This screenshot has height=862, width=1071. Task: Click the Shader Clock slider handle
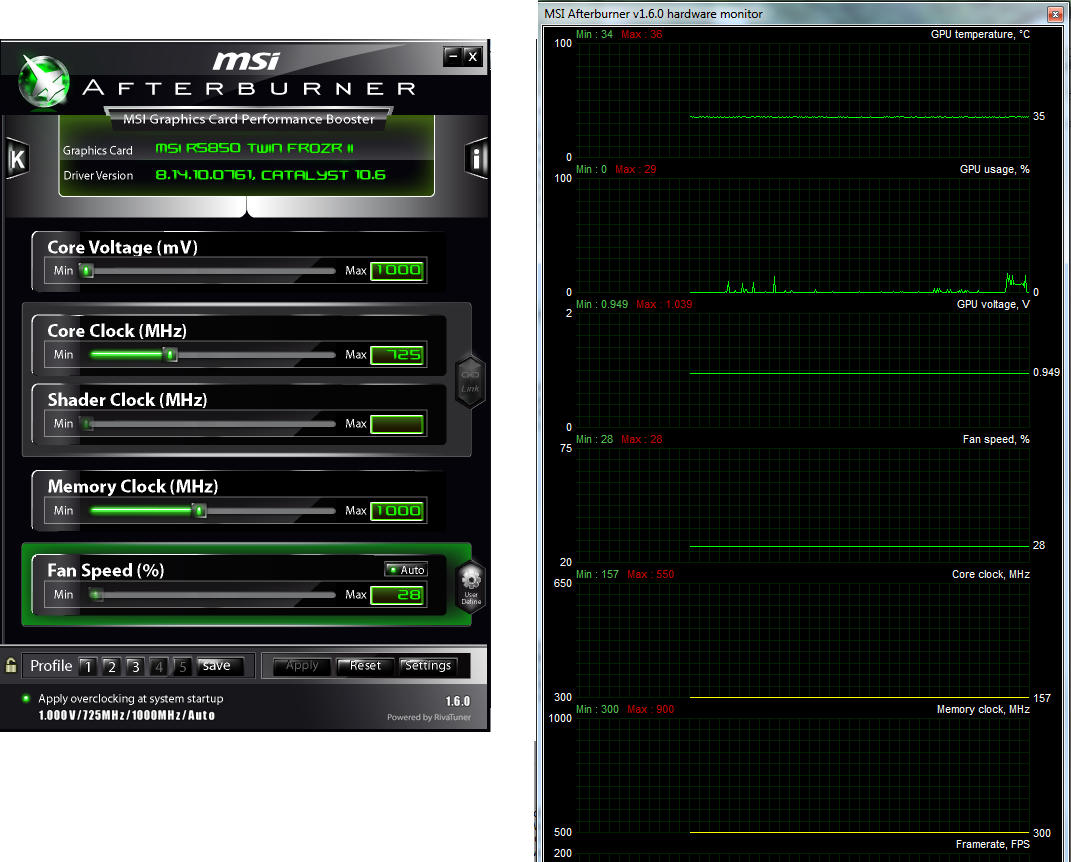pyautogui.click(x=87, y=424)
